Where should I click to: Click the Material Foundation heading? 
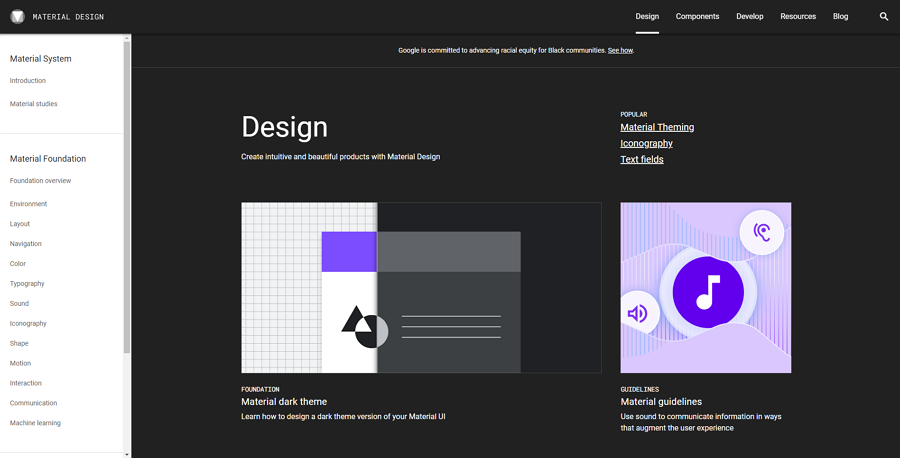pyautogui.click(x=48, y=159)
